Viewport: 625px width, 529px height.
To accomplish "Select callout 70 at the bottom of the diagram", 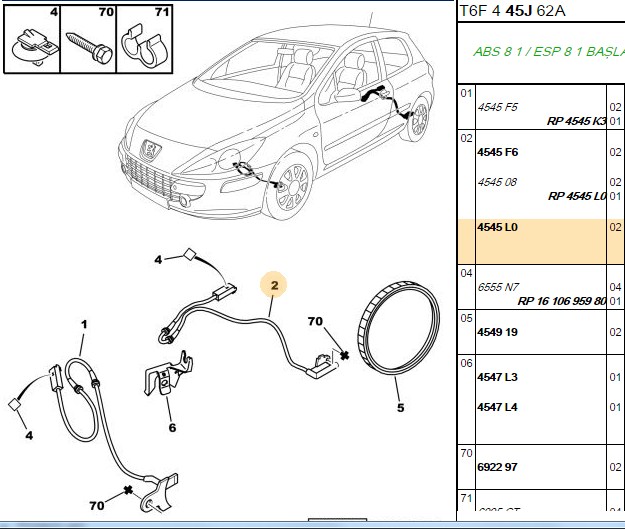I will (x=96, y=505).
